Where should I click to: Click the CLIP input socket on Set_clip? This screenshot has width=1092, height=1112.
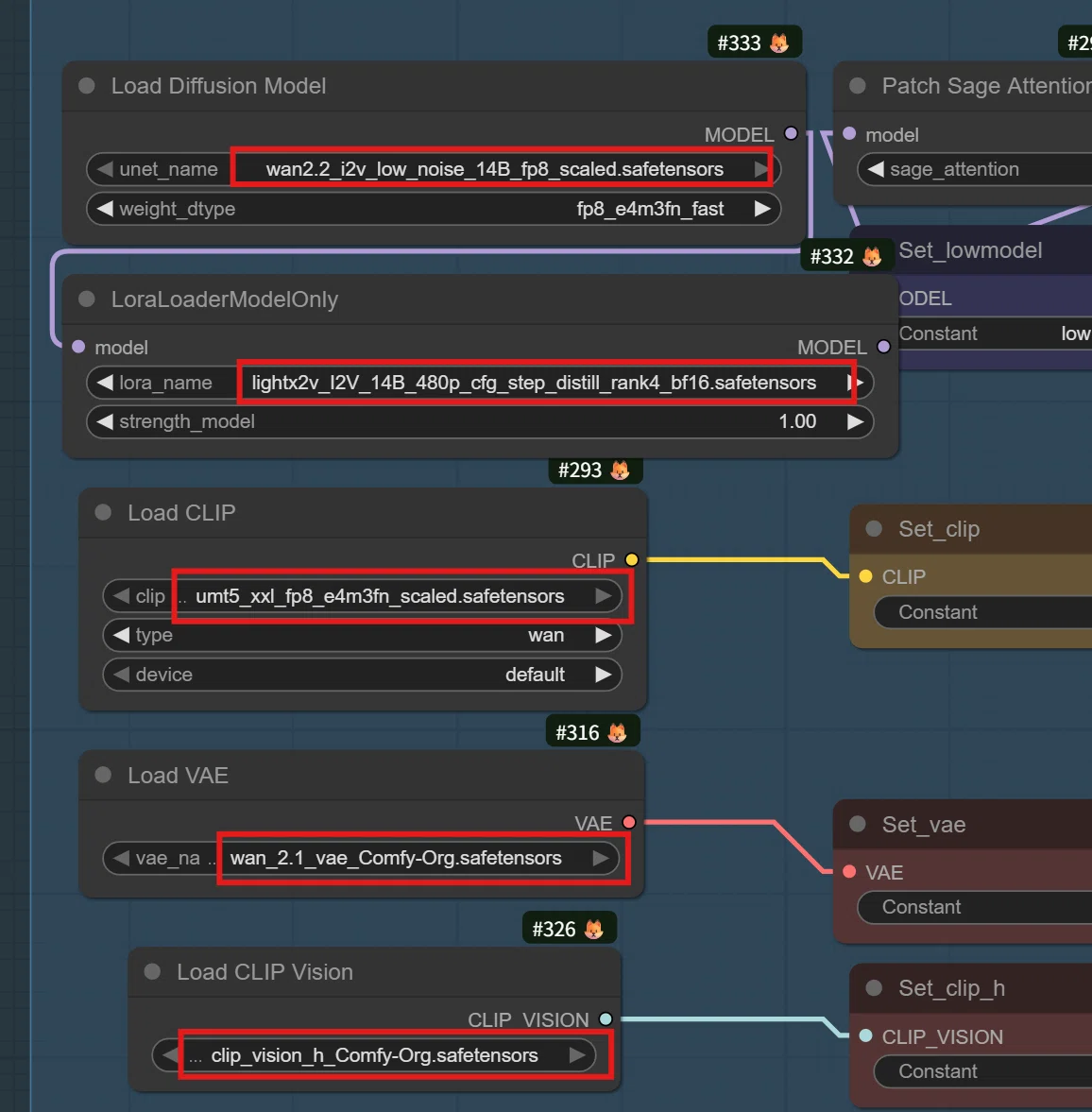865,576
